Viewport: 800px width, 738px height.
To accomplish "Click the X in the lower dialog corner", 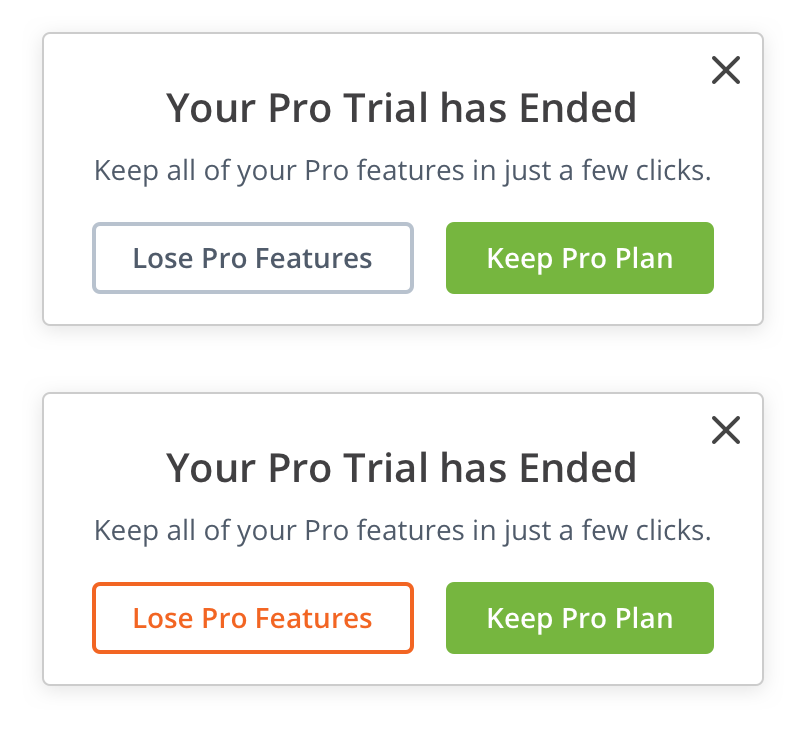I will (x=726, y=430).
